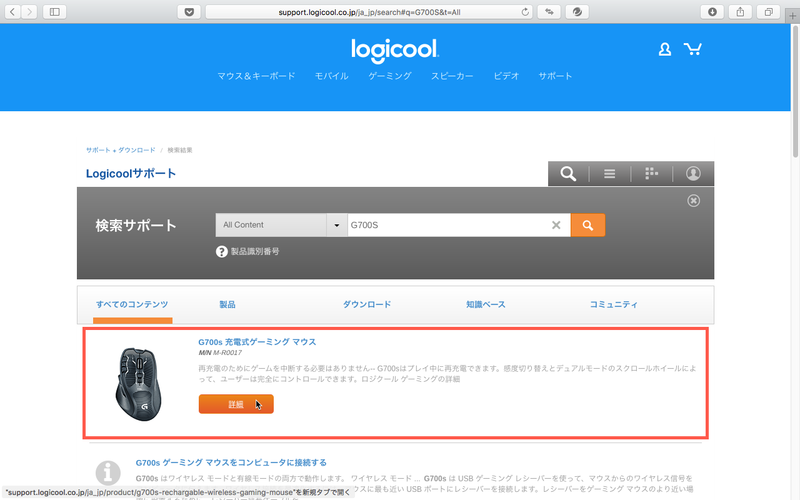Open ゲーミング menu
The height and width of the screenshot is (500, 800).
(390, 76)
